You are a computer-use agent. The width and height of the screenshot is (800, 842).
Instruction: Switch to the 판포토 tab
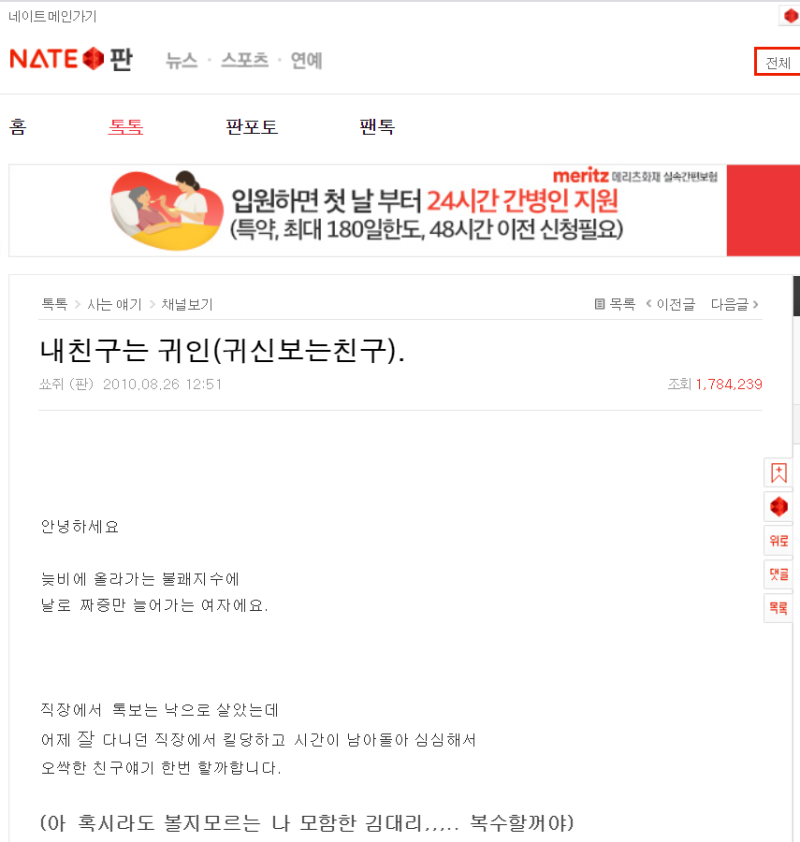coord(251,127)
